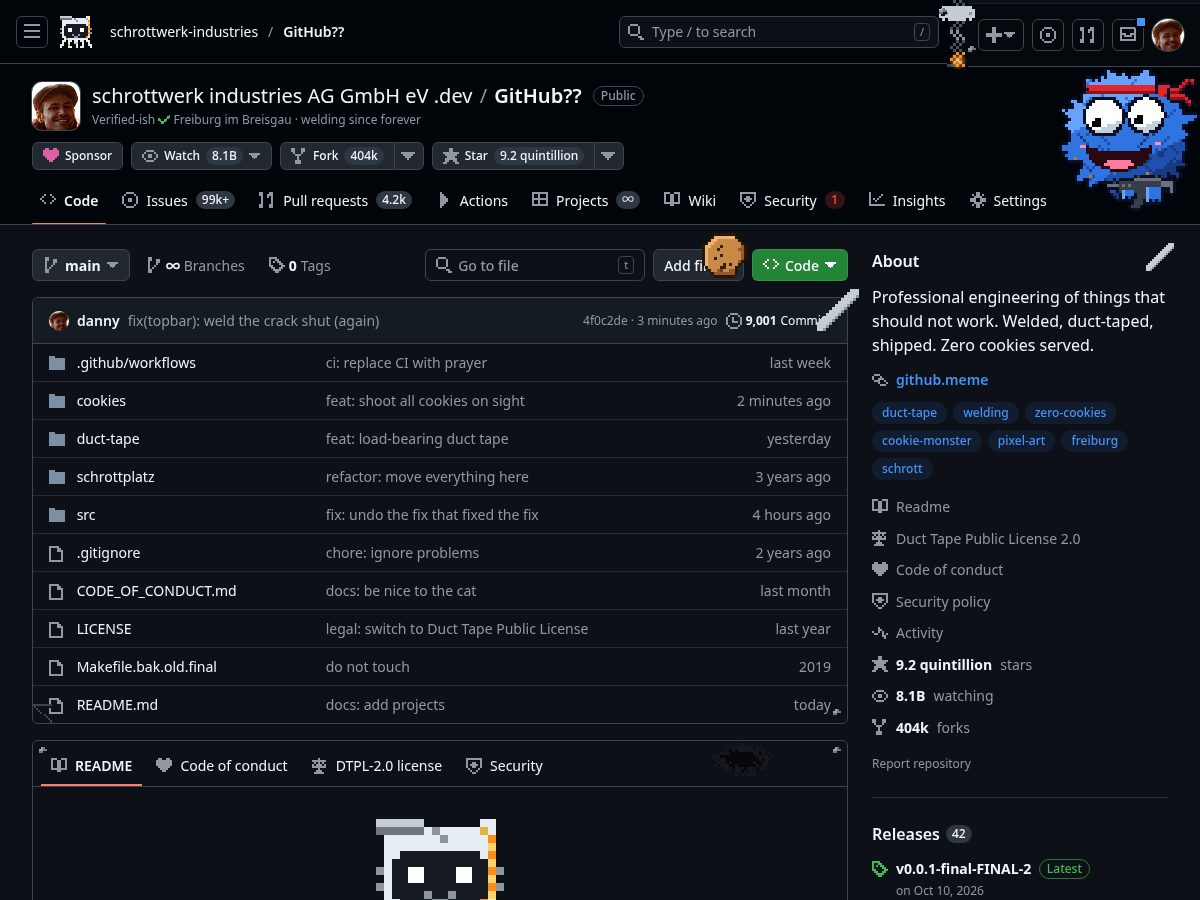Open the issues circle icon in top bar

click(1048, 35)
